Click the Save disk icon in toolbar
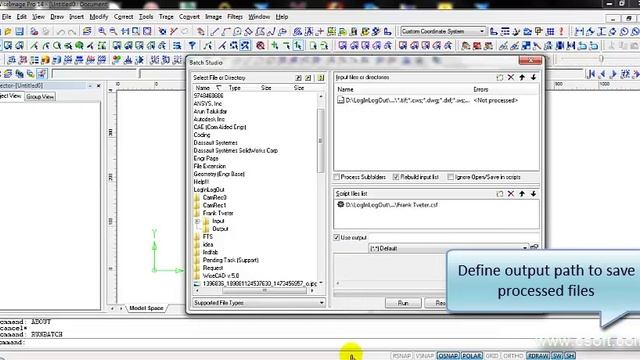Image resolution: width=640 pixels, height=360 pixels. click(19, 31)
